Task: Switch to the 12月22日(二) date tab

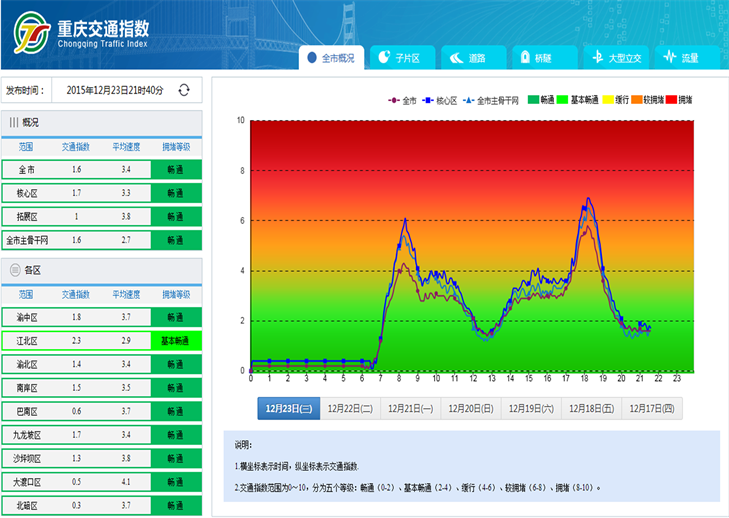Action: tap(350, 408)
